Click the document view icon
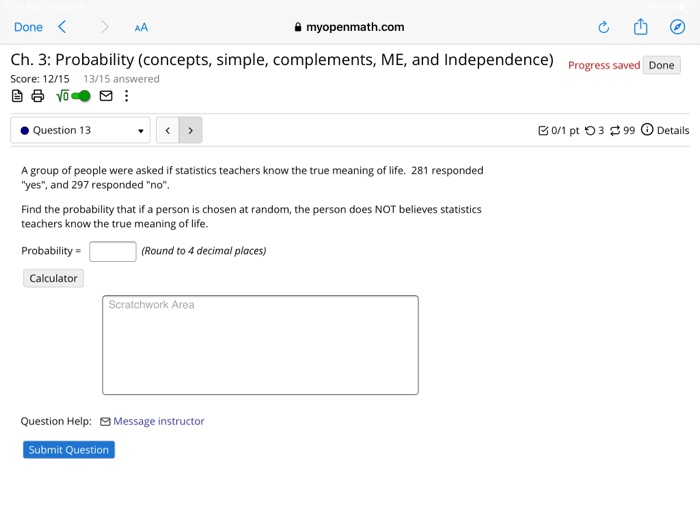The image size is (700, 525). pyautogui.click(x=17, y=96)
